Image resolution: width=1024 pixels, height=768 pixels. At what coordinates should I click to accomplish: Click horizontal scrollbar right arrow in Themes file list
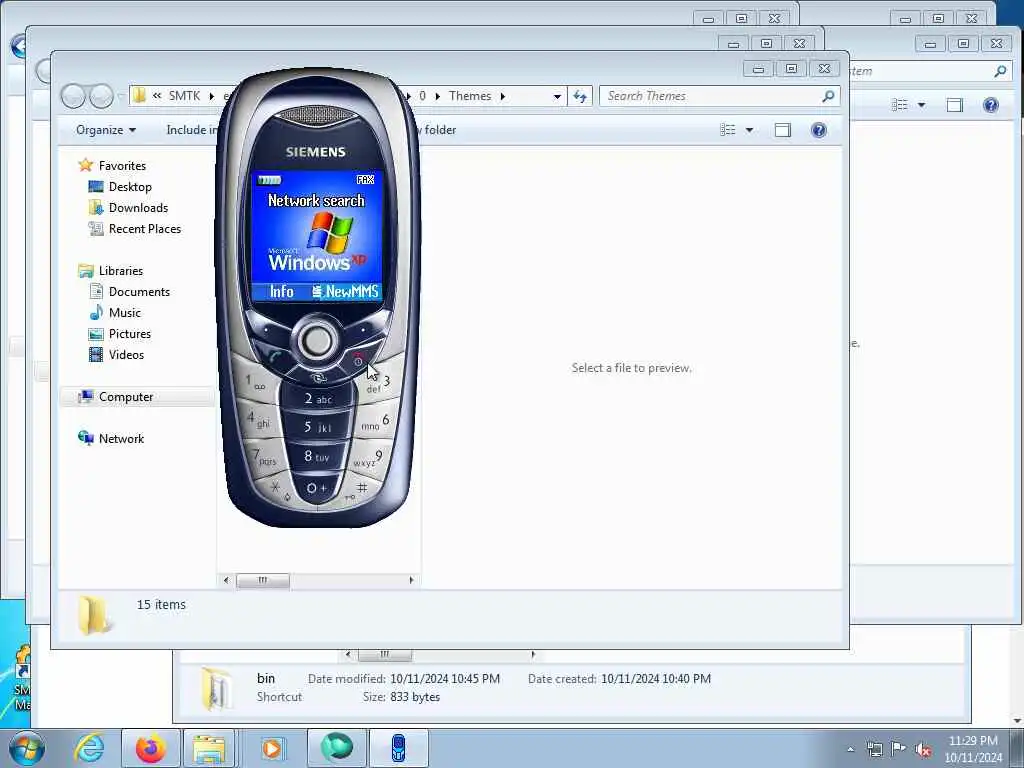click(411, 580)
